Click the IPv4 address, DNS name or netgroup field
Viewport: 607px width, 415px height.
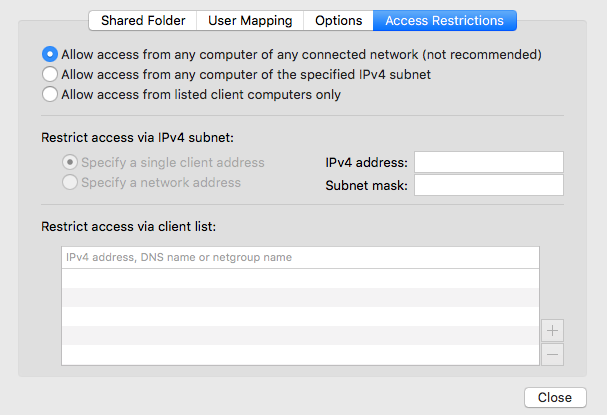click(x=300, y=257)
